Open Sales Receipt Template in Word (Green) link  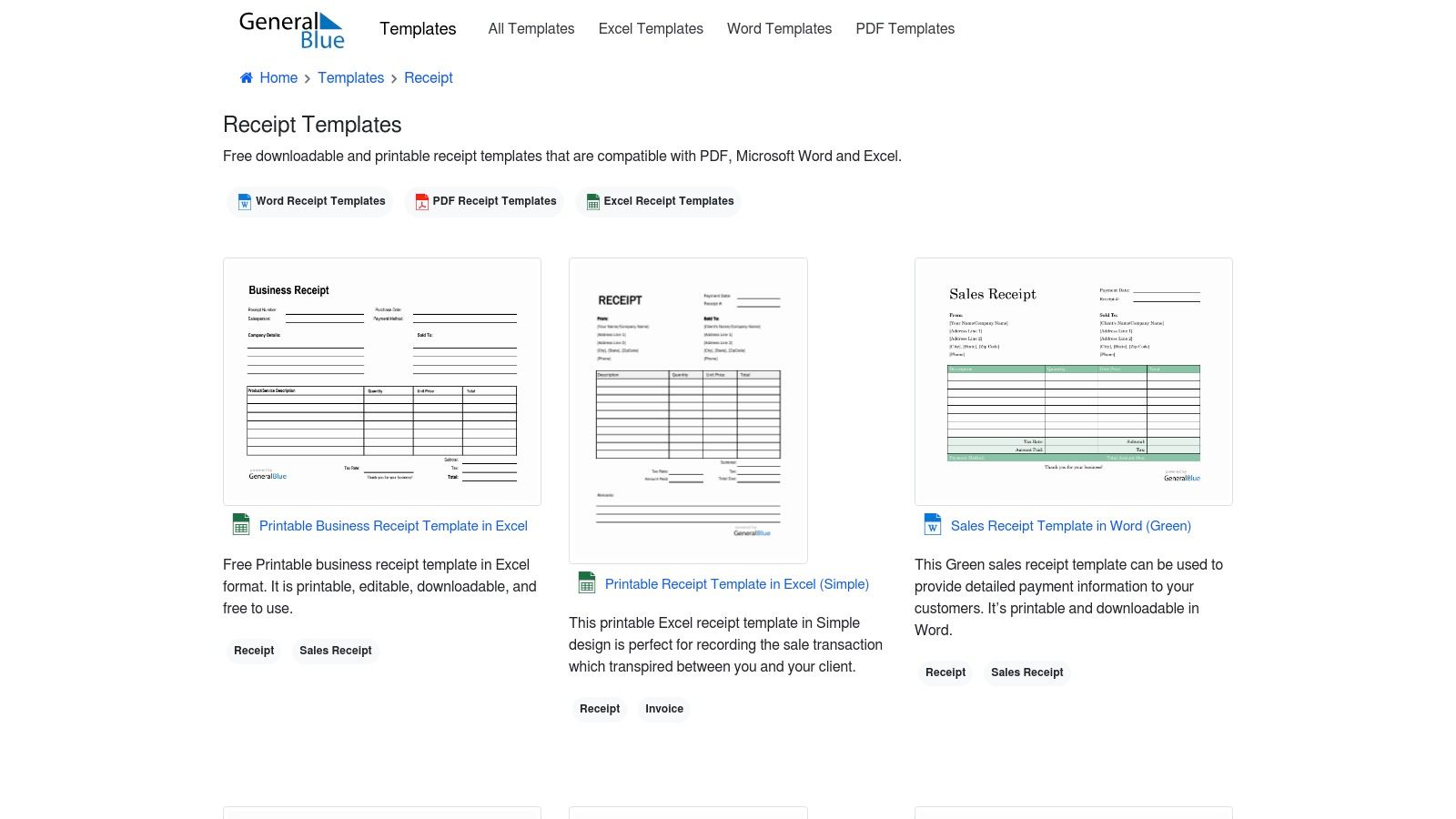point(1071,525)
